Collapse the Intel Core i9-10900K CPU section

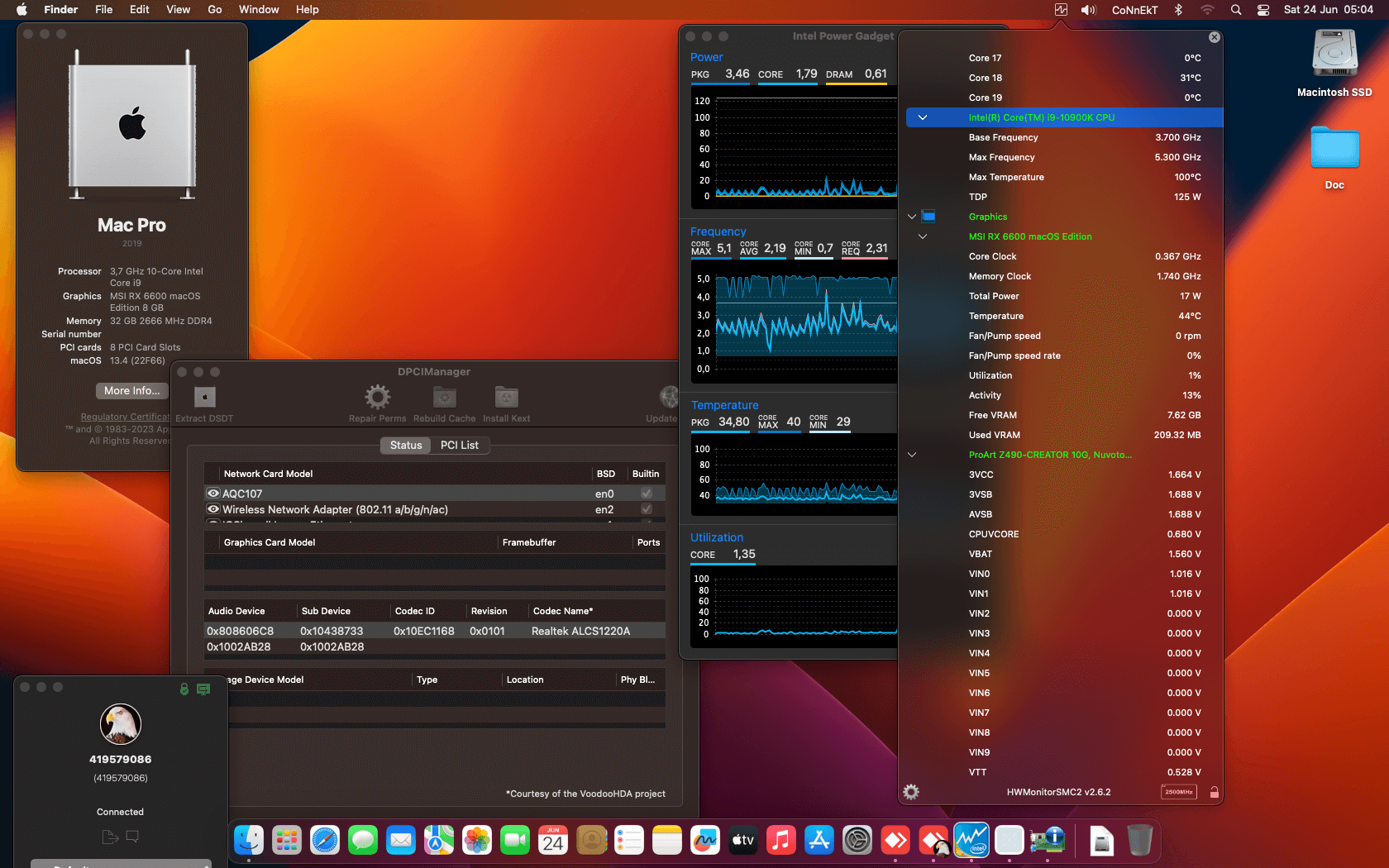(x=923, y=117)
